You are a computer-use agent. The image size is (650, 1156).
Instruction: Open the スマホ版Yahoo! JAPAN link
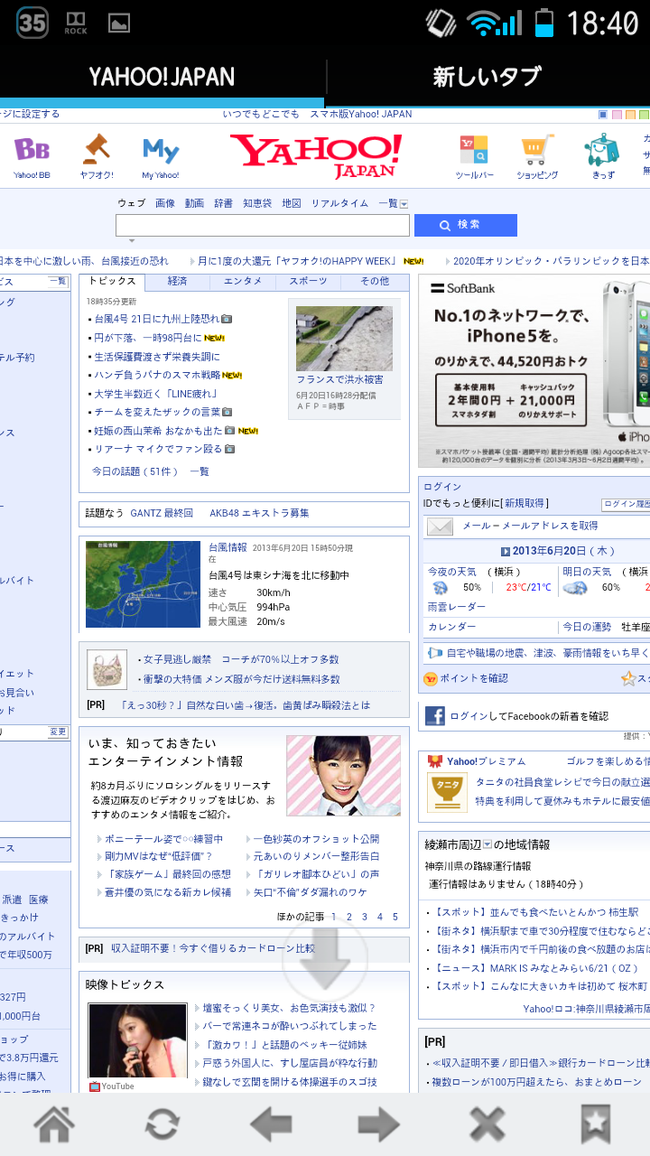tap(360, 114)
